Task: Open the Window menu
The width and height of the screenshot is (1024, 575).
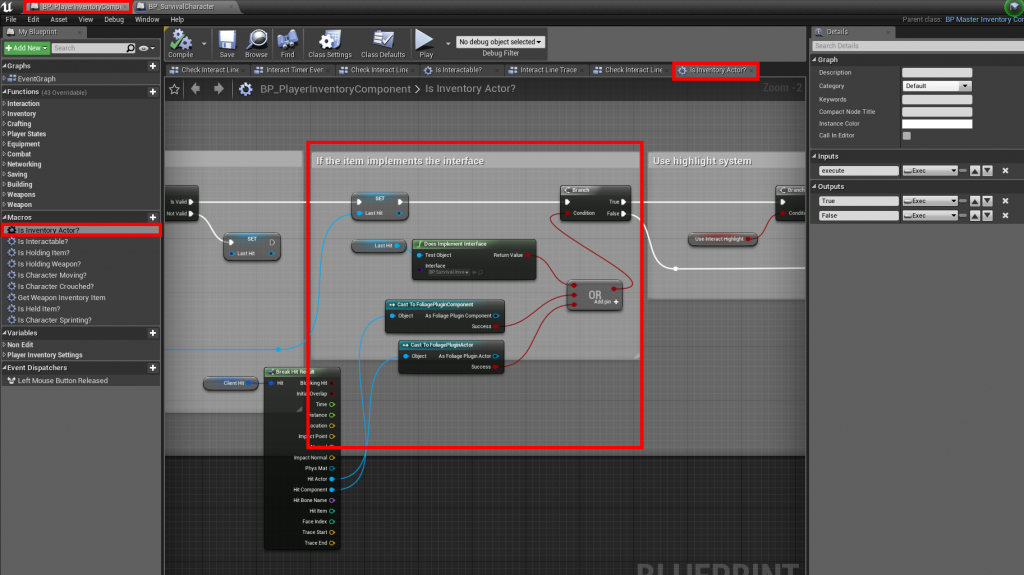Action: pyautogui.click(x=147, y=20)
